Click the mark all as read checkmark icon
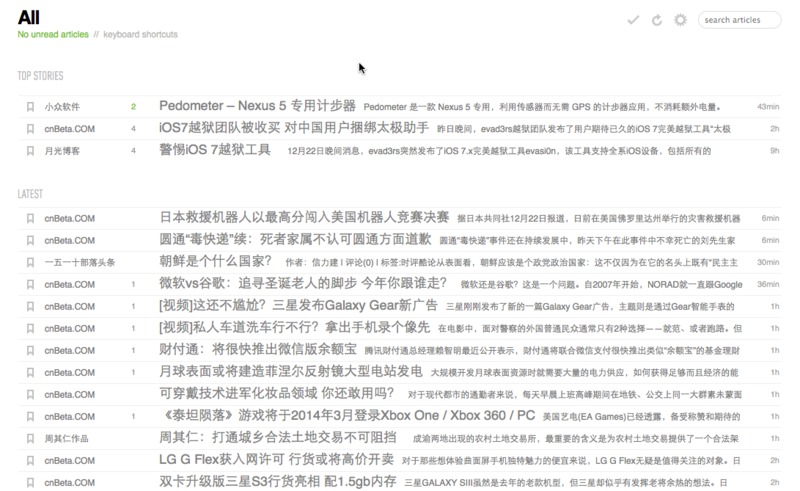The height and width of the screenshot is (491, 800). tap(633, 20)
